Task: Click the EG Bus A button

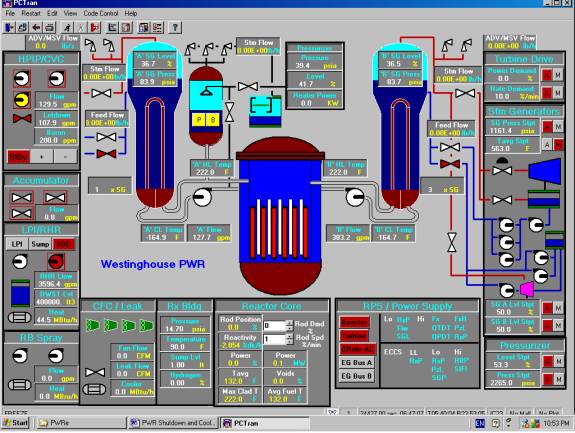Action: [x=357, y=363]
